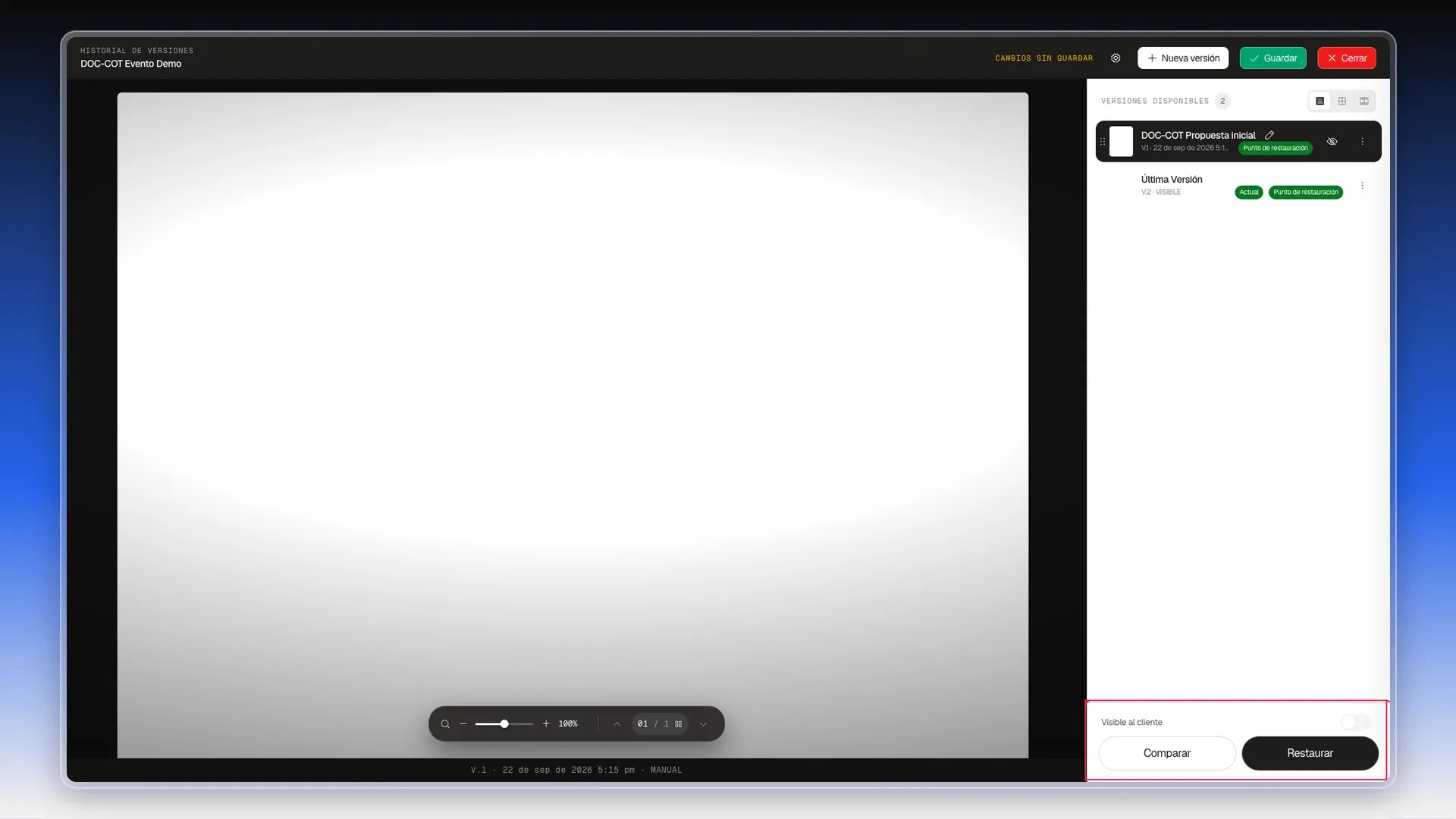Click the zoom magnifier icon
1456x819 pixels.
tap(445, 724)
